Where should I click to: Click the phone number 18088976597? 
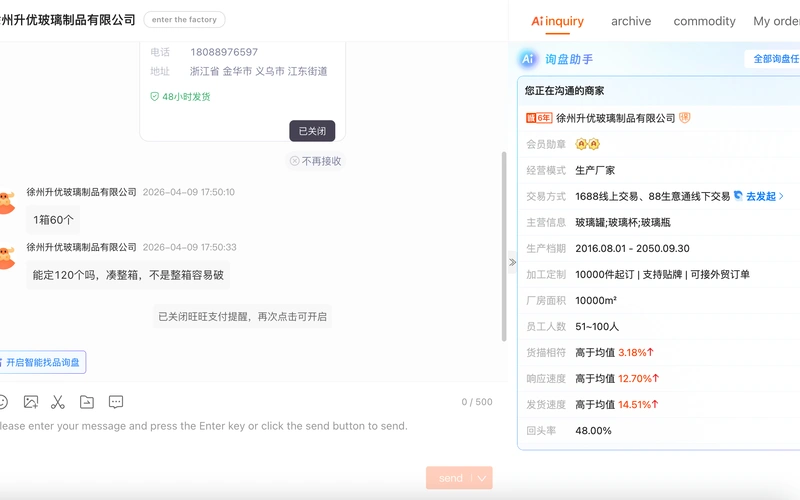coord(224,52)
